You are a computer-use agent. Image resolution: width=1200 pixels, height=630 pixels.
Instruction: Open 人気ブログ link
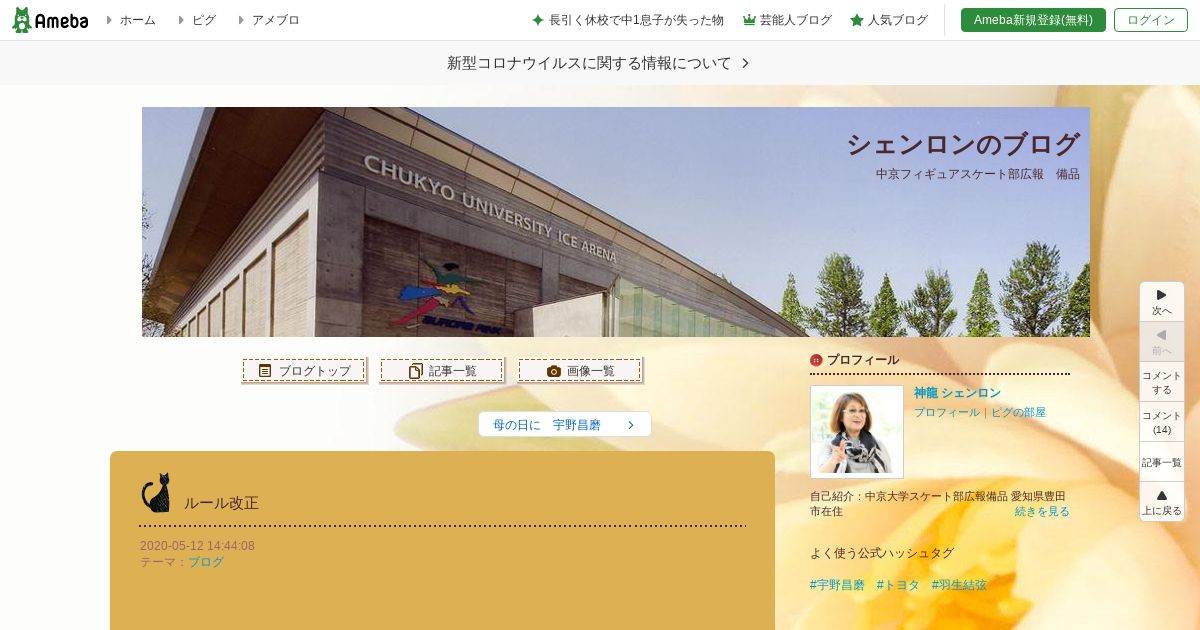[x=897, y=20]
